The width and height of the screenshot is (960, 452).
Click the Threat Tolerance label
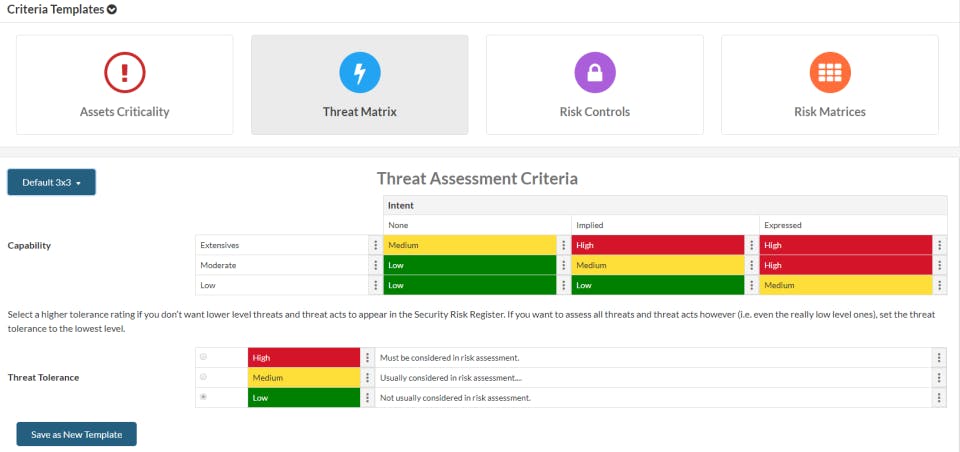(x=43, y=377)
